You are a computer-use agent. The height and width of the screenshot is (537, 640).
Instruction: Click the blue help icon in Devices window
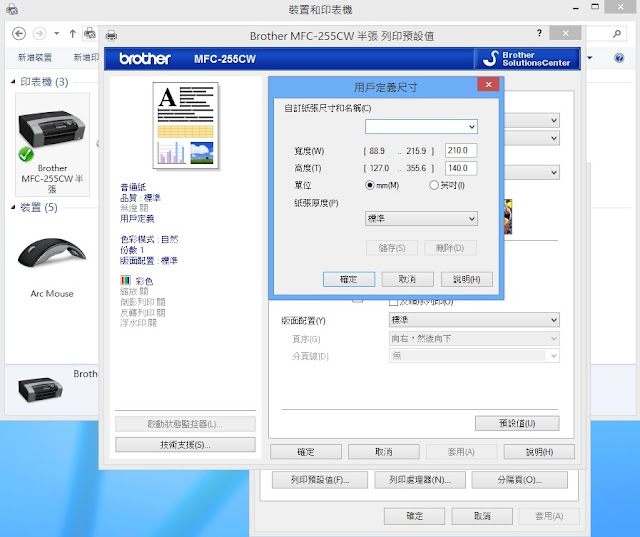[619, 58]
